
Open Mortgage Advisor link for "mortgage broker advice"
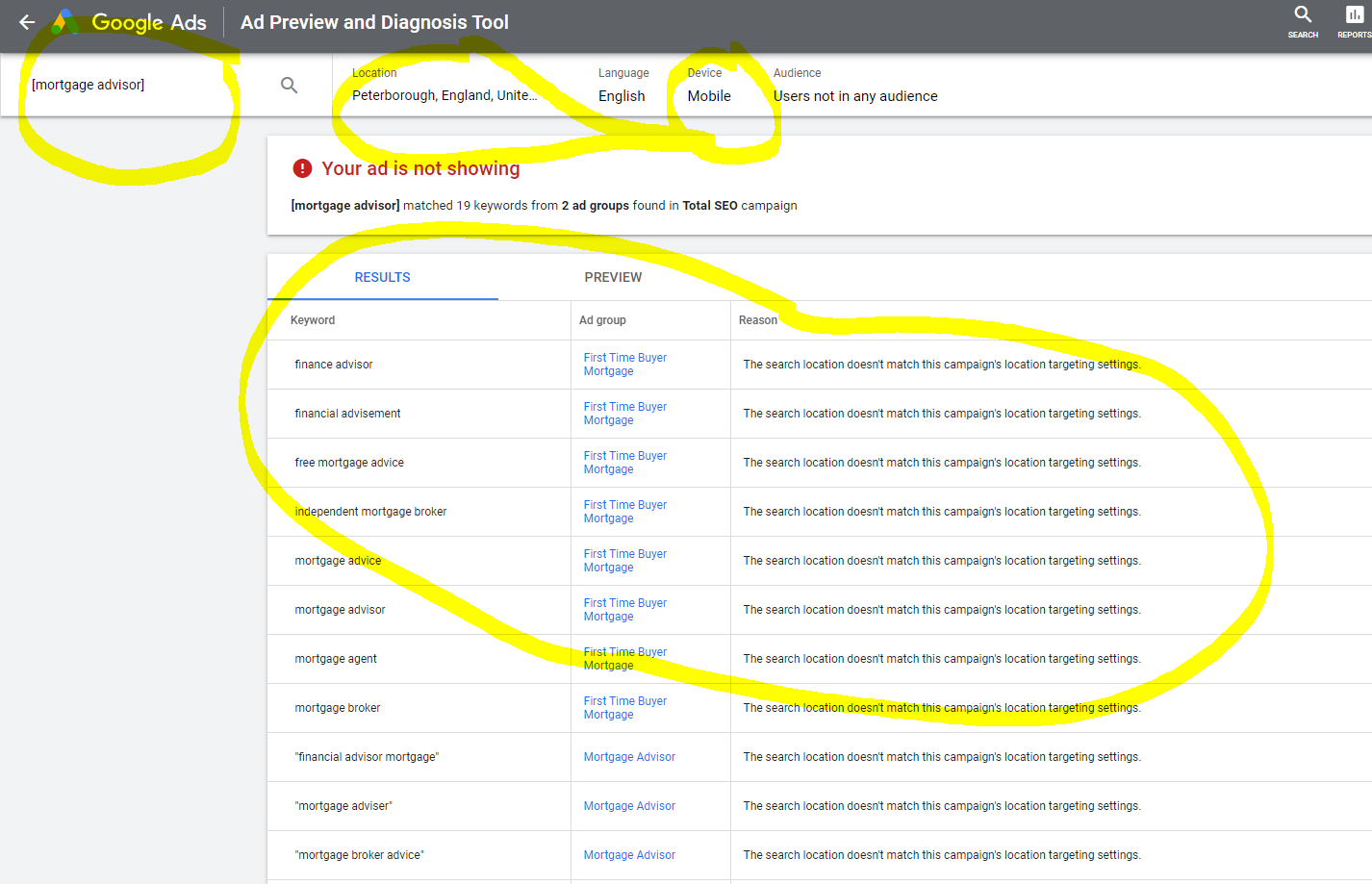[x=629, y=855]
